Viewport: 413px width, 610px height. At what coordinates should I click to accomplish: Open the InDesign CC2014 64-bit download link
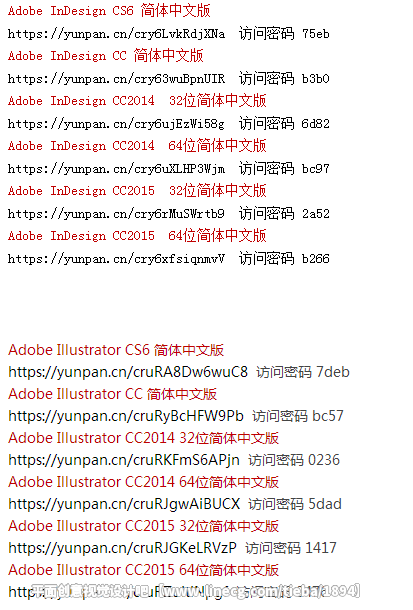coord(116,169)
